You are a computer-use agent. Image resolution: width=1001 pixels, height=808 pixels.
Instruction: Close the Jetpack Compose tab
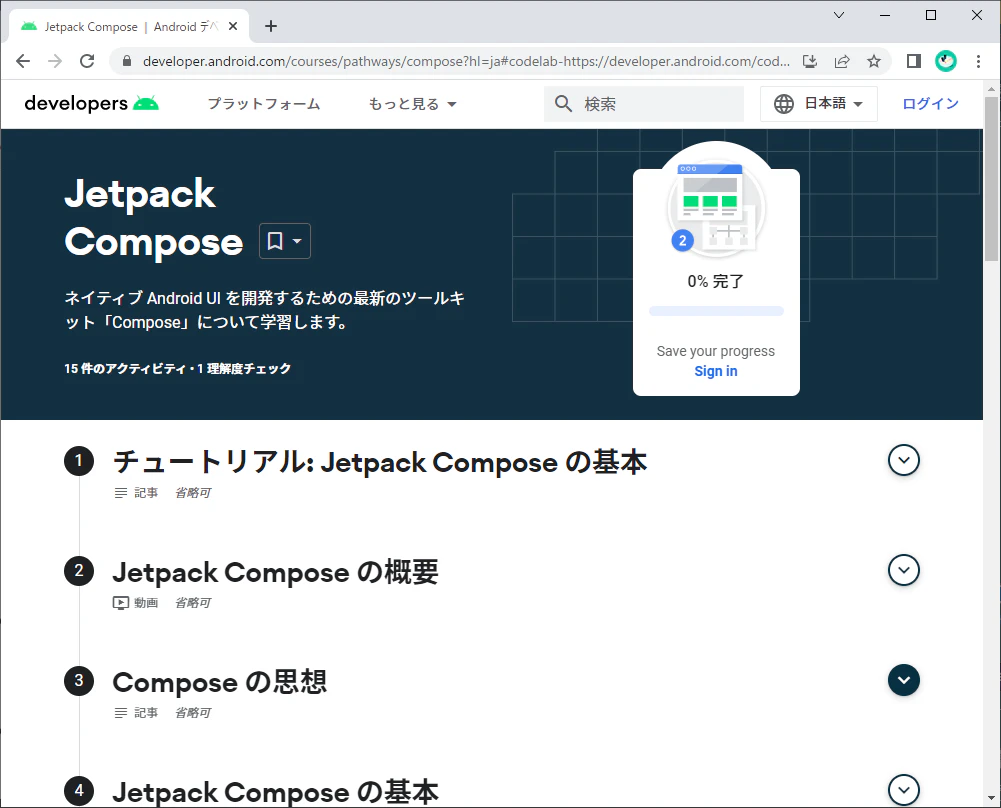[233, 26]
